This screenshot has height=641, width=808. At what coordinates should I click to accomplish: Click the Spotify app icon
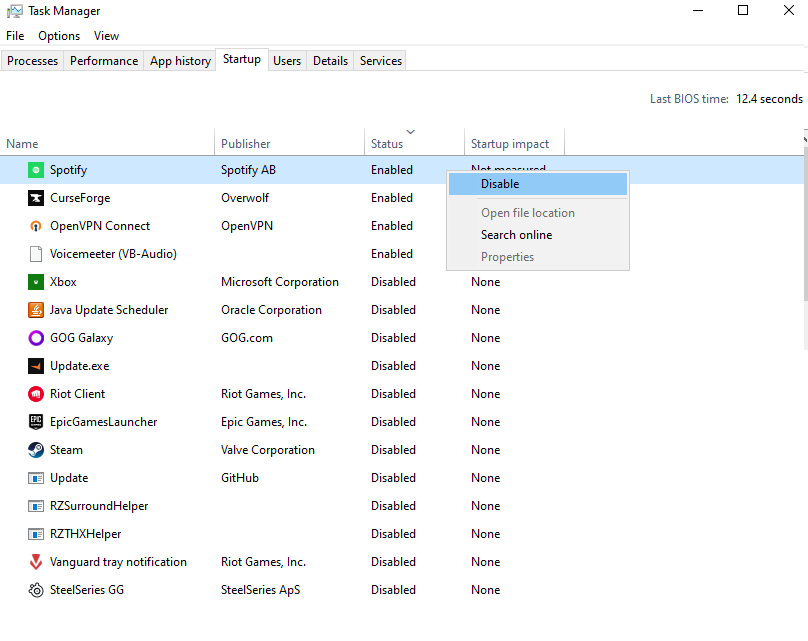36,170
